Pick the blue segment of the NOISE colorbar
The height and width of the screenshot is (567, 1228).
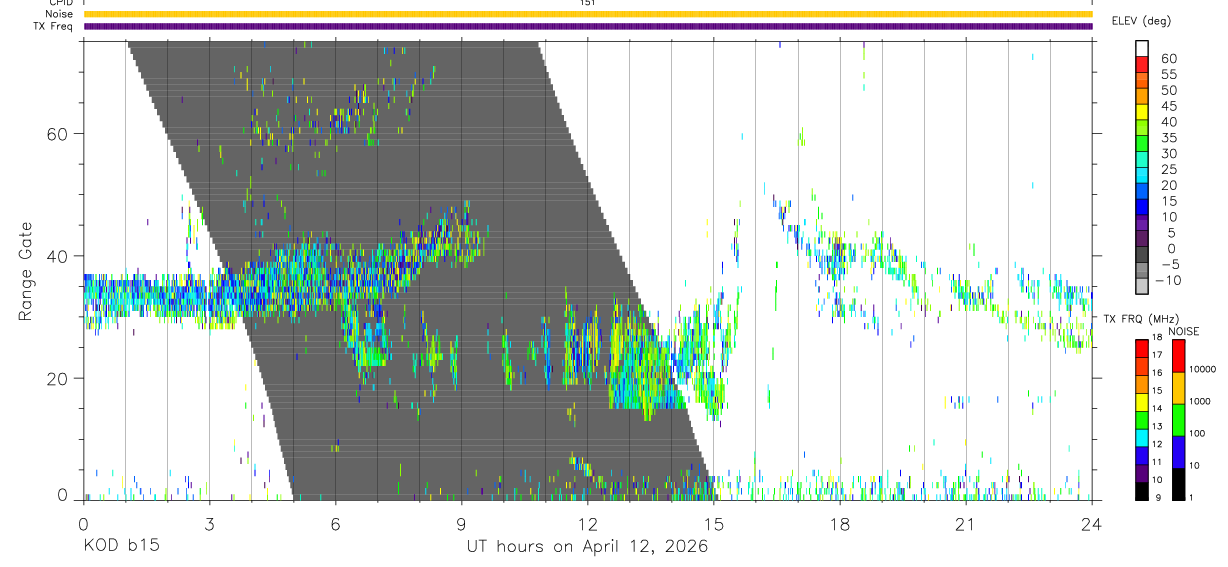click(1178, 452)
